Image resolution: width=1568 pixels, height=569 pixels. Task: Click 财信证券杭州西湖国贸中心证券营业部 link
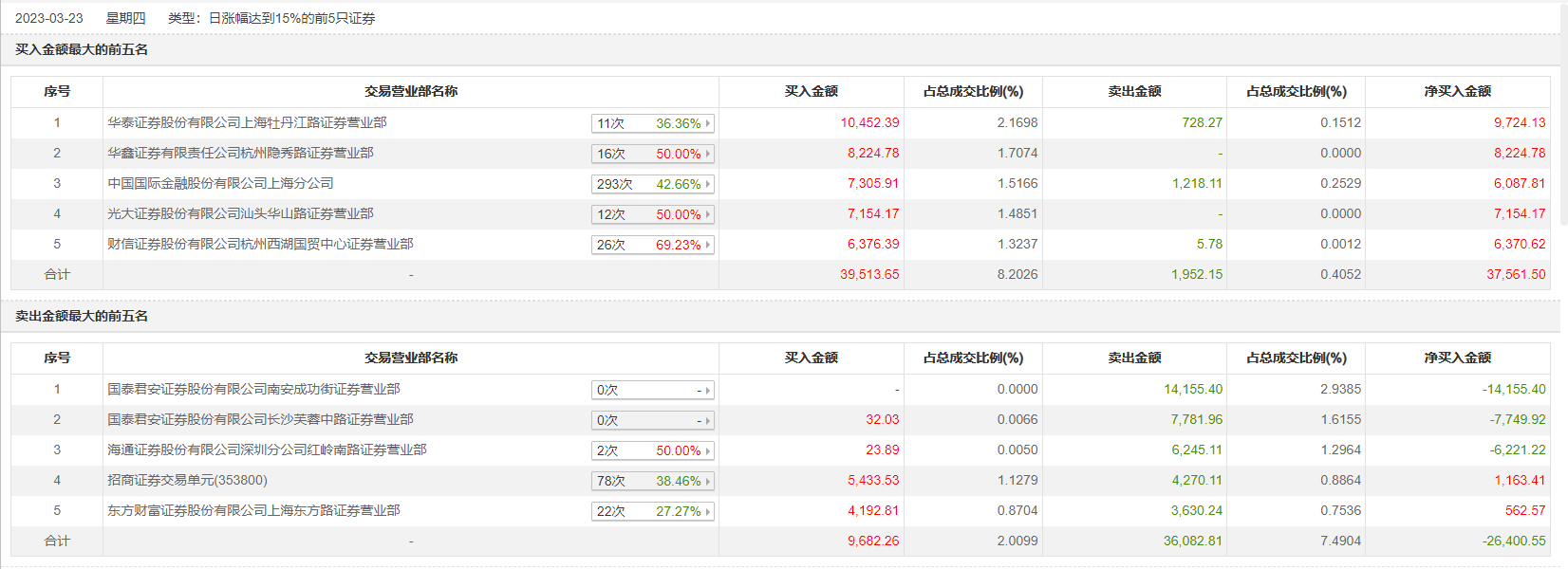coord(260,244)
